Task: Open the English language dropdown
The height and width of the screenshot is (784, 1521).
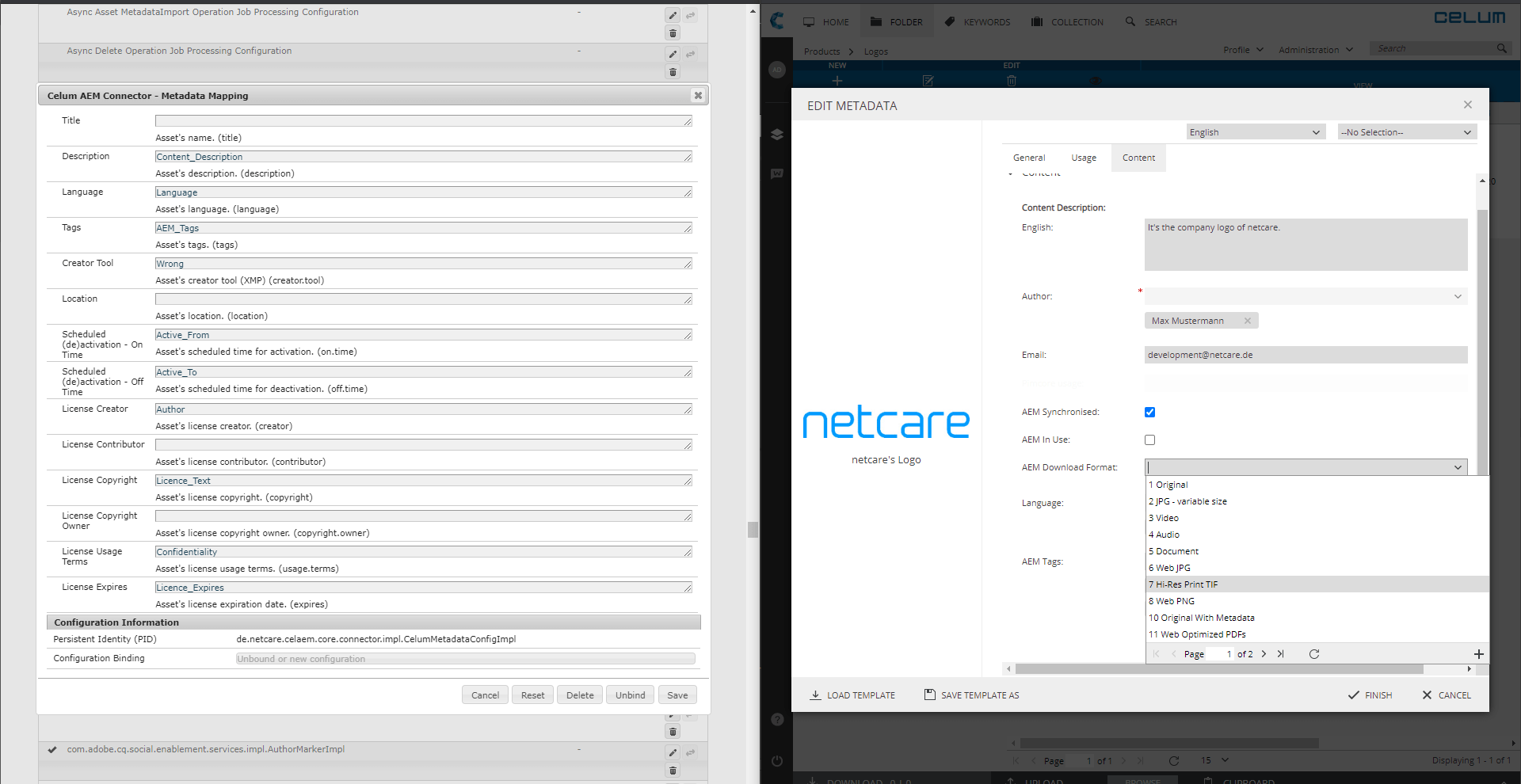Action: pyautogui.click(x=1255, y=131)
